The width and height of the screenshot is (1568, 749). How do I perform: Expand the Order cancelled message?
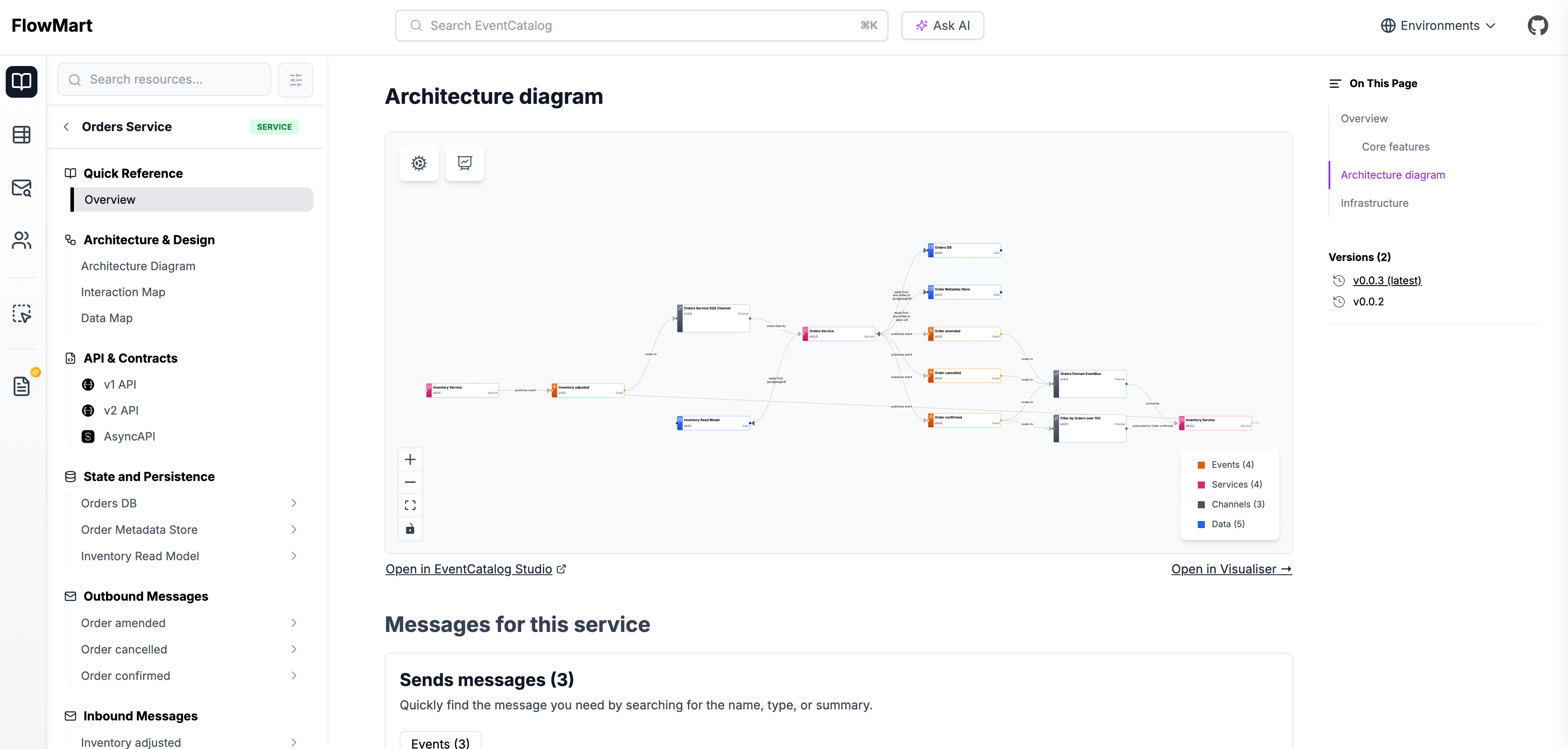click(x=294, y=649)
